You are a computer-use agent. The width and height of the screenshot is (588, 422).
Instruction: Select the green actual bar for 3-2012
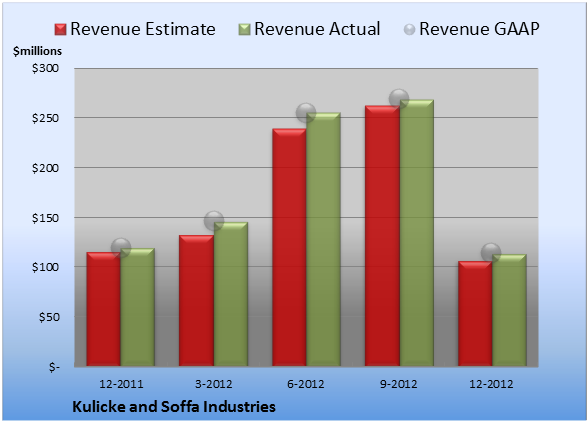pos(231,294)
